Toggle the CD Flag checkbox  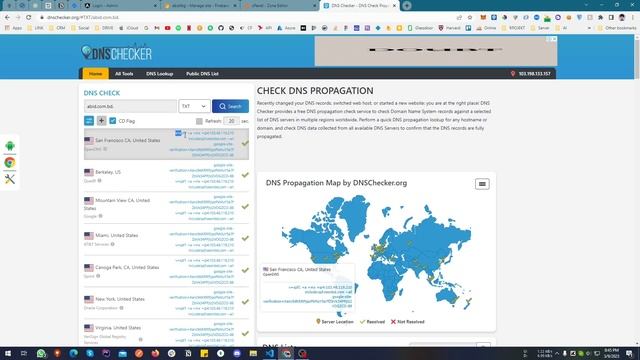[113, 121]
